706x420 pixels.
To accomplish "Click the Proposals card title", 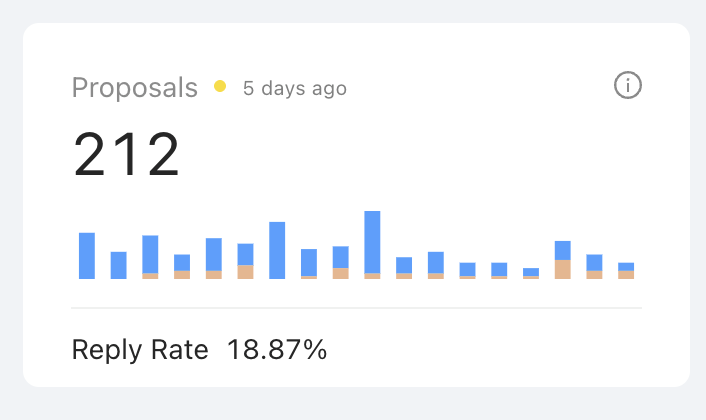I will pos(134,88).
